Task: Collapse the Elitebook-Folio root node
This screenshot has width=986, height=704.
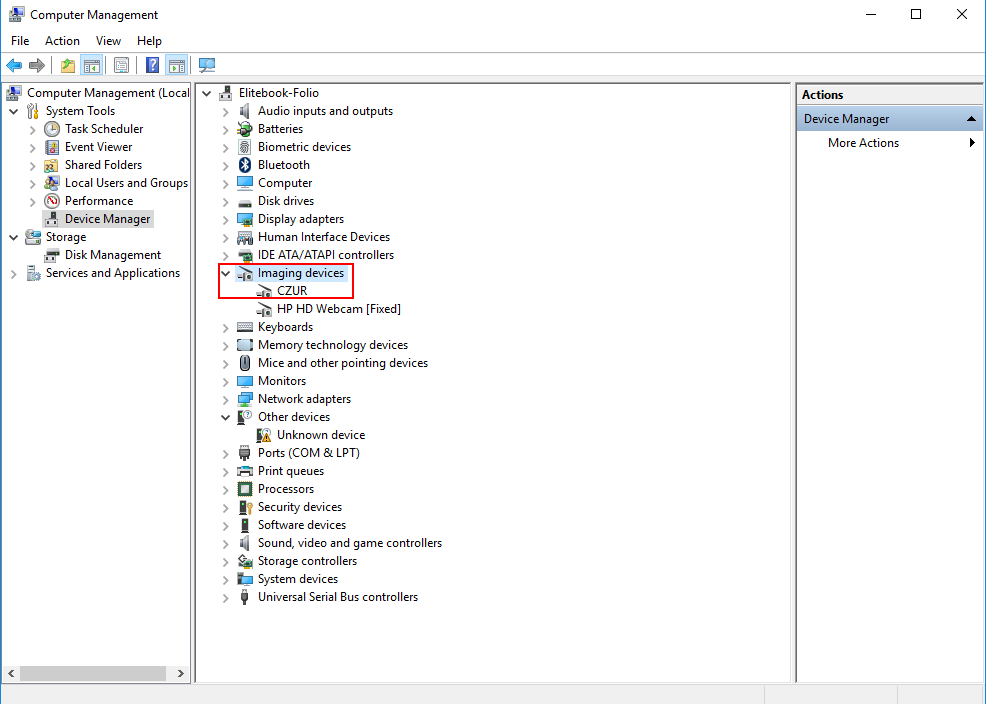Action: (x=207, y=93)
